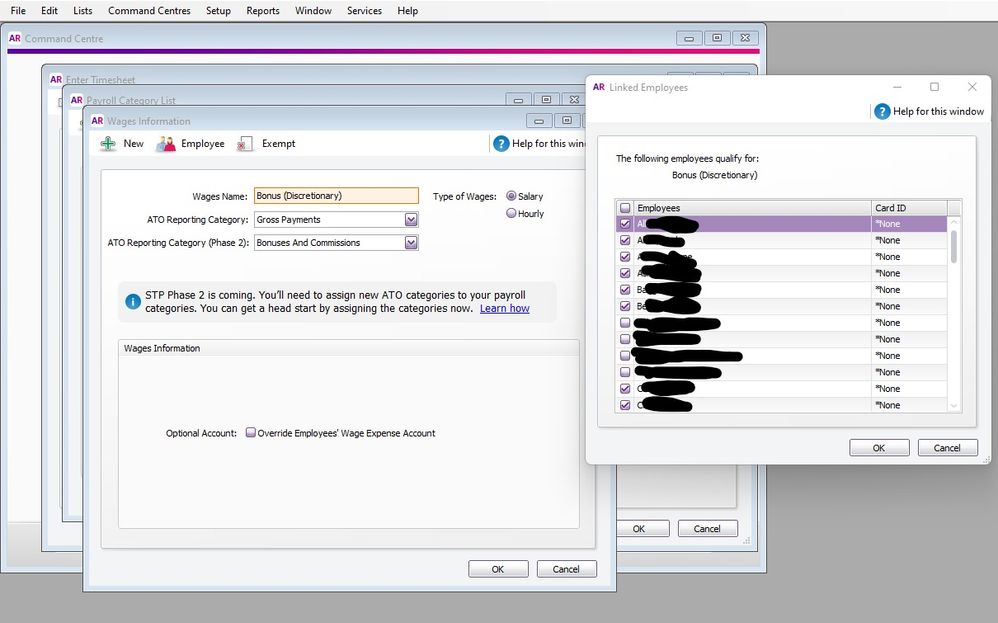This screenshot has width=998, height=623.
Task: Toggle select-all checkbox in Employees header
Action: point(625,208)
